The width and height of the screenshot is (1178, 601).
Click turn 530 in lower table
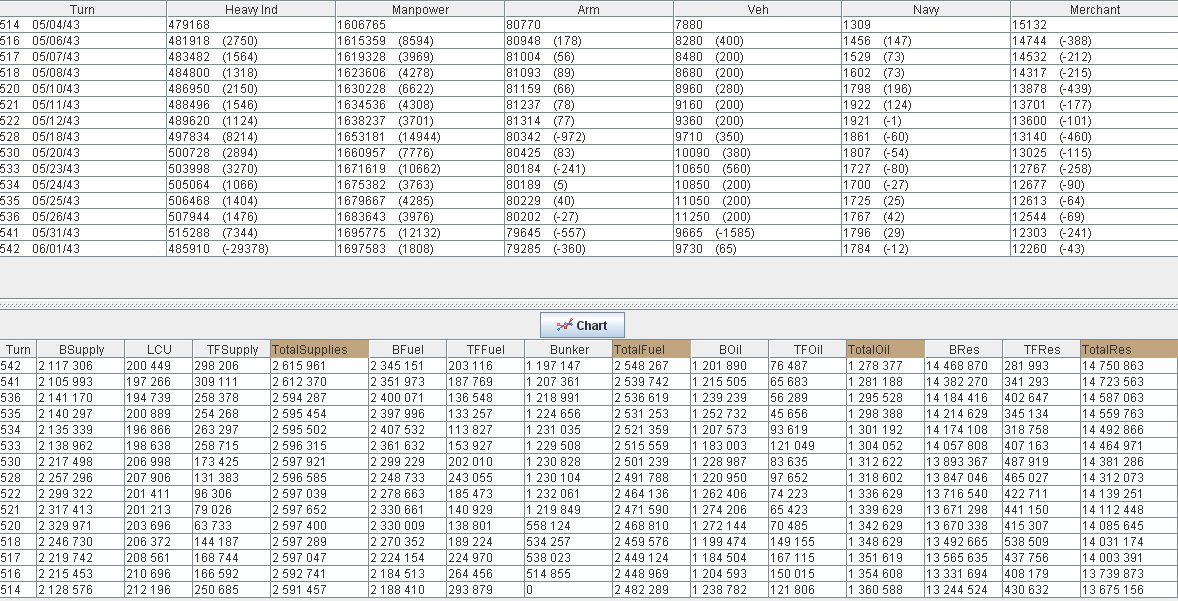pos(18,462)
